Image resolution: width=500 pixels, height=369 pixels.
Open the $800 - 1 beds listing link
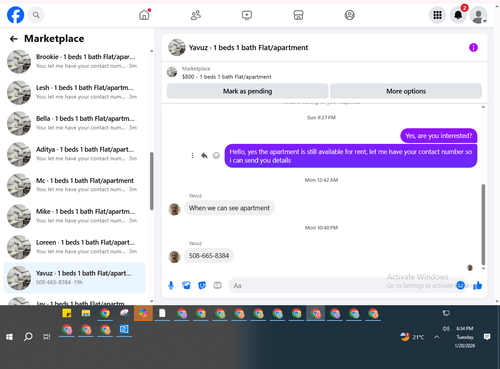click(227, 77)
